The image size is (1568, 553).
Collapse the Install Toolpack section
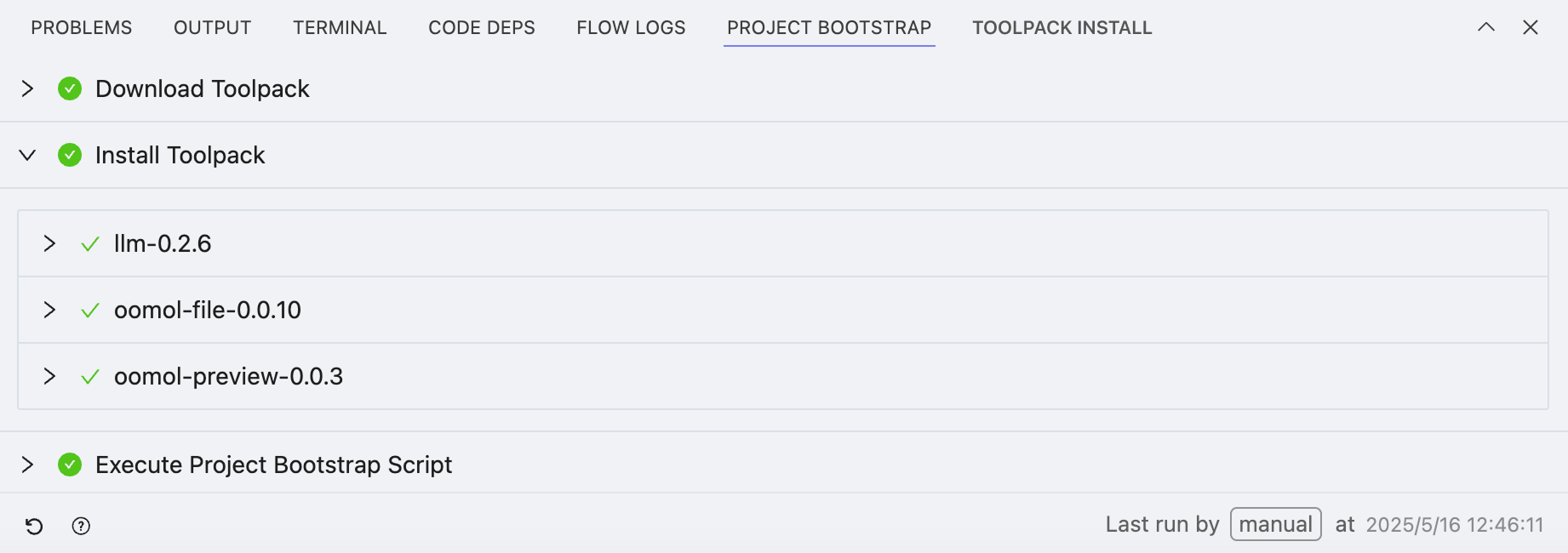(27, 155)
